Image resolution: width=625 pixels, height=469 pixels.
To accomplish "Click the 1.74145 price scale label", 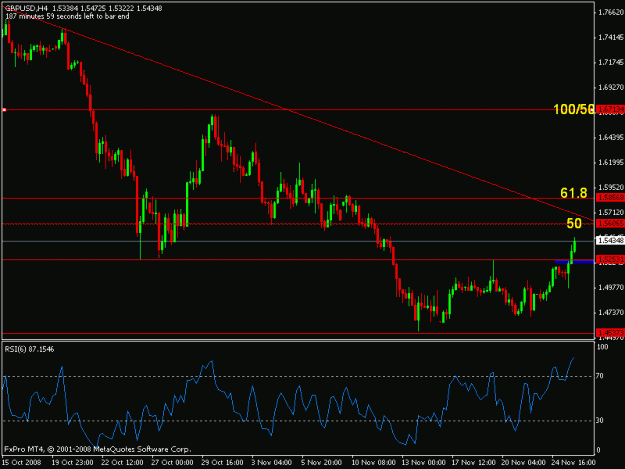I will (x=611, y=37).
